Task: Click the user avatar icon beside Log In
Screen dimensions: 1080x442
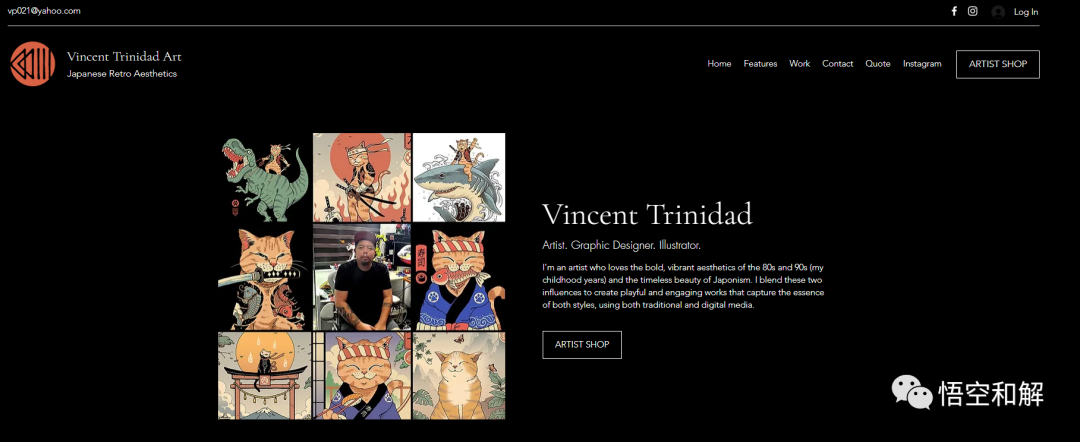Action: coord(998,12)
